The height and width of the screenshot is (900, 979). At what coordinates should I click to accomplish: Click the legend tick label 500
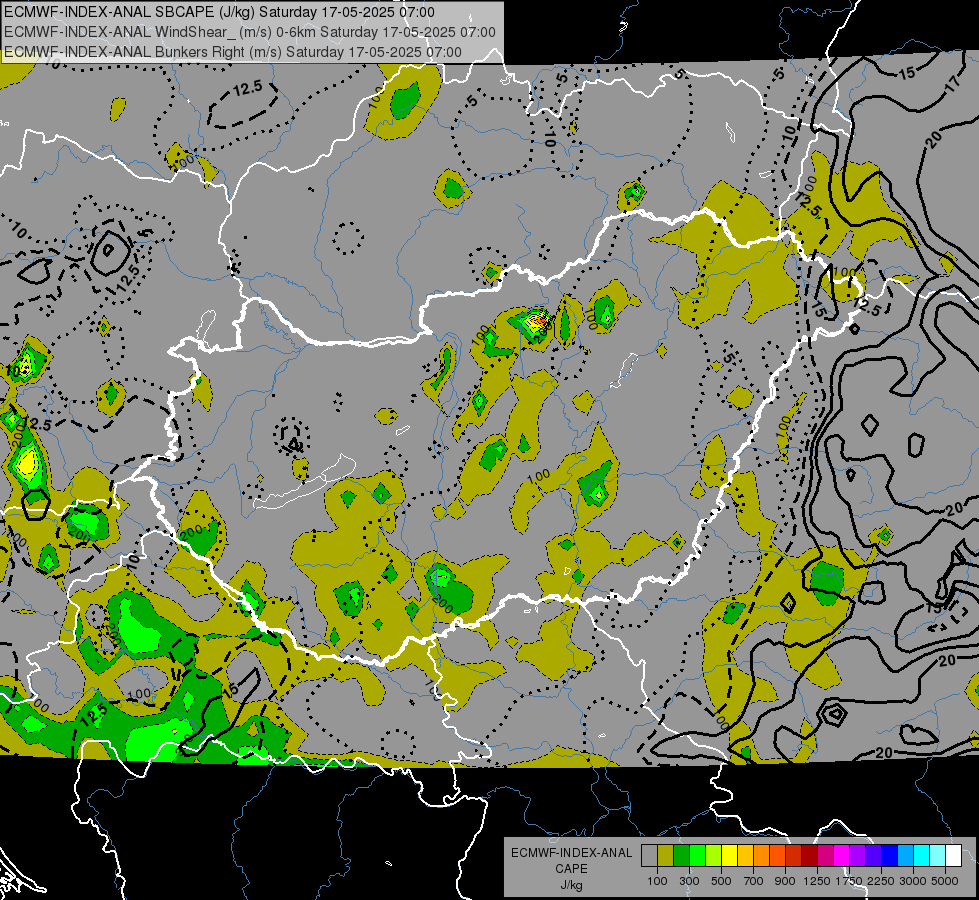pyautogui.click(x=721, y=881)
